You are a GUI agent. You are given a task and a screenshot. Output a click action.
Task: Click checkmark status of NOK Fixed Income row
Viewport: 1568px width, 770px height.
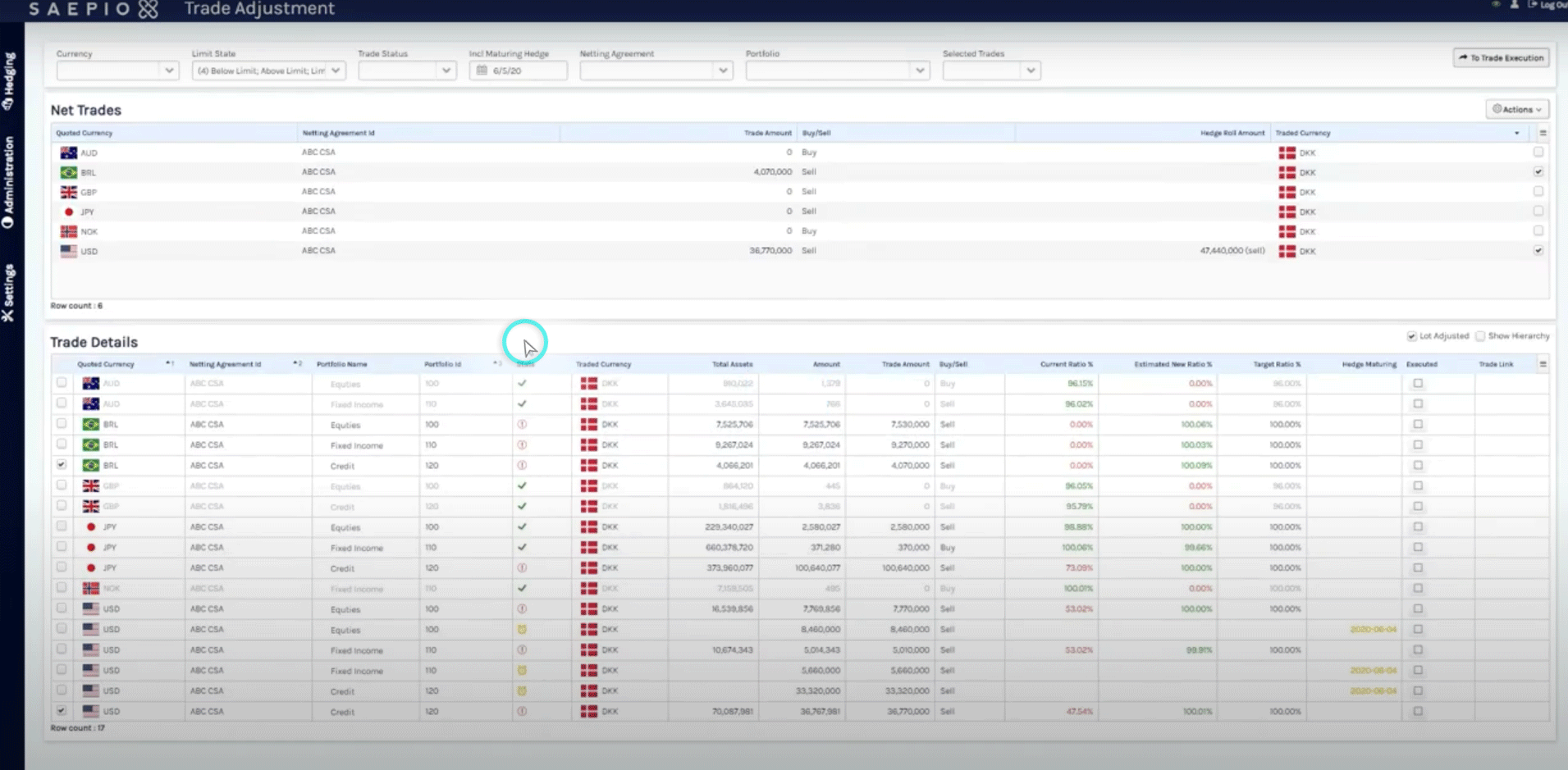522,588
